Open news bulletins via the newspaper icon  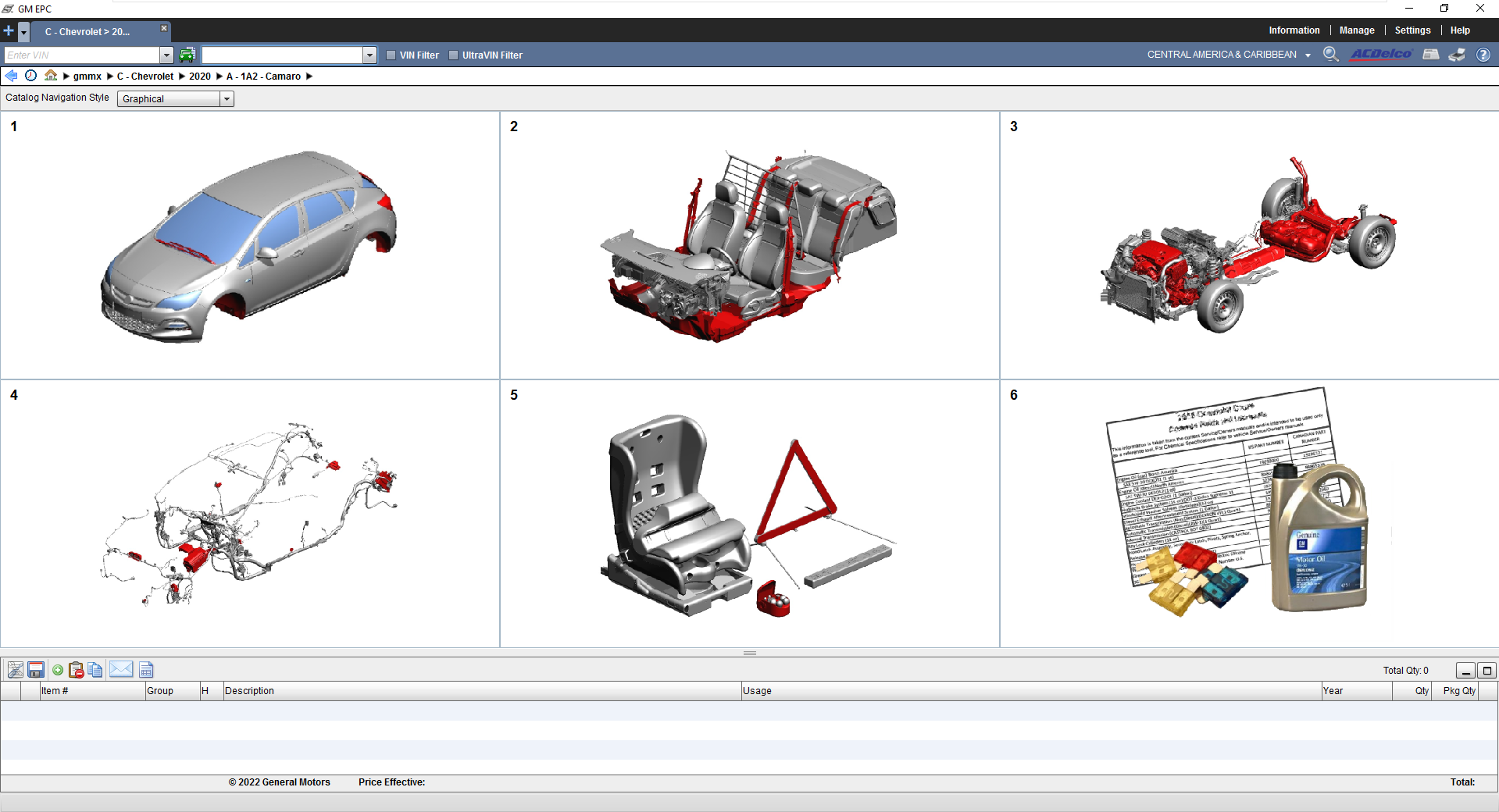(x=1431, y=55)
